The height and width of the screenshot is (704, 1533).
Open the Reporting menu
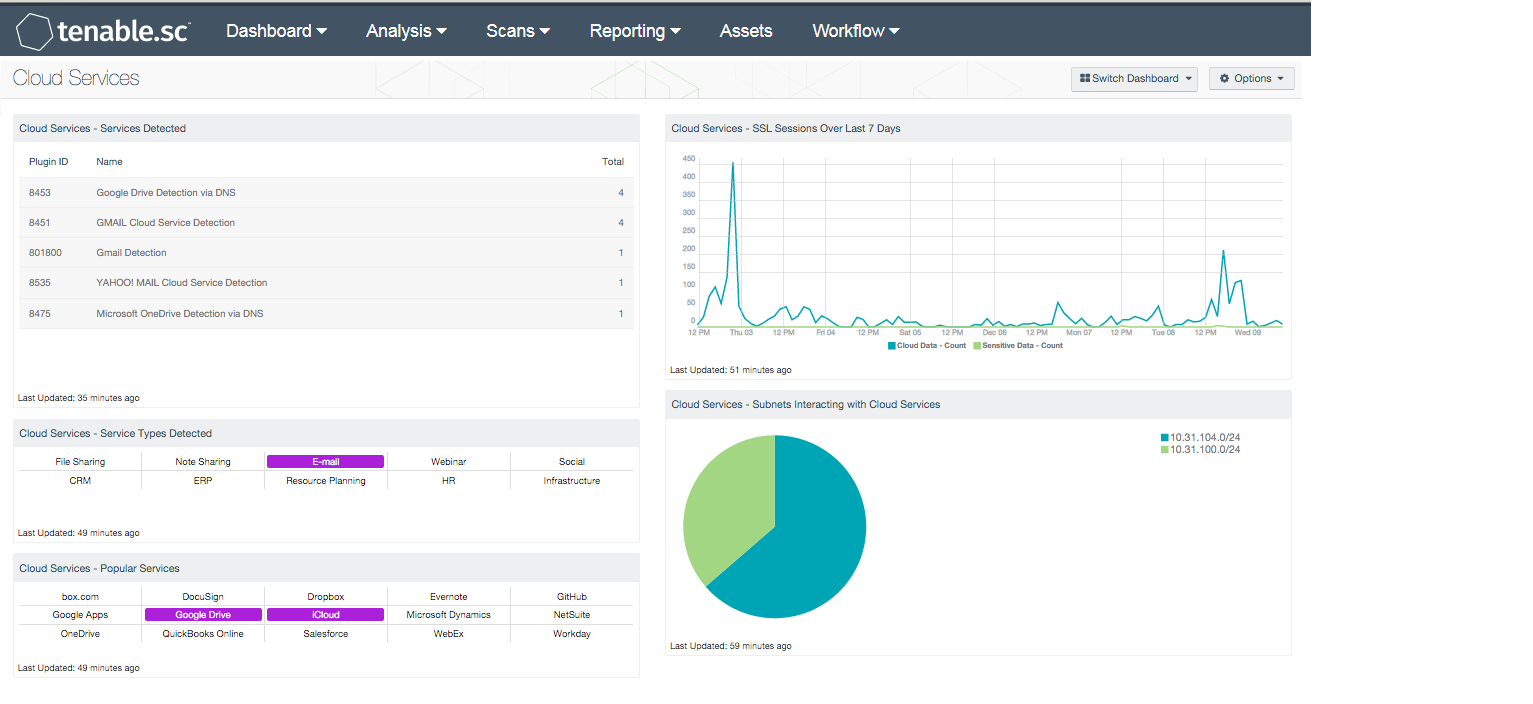click(635, 31)
